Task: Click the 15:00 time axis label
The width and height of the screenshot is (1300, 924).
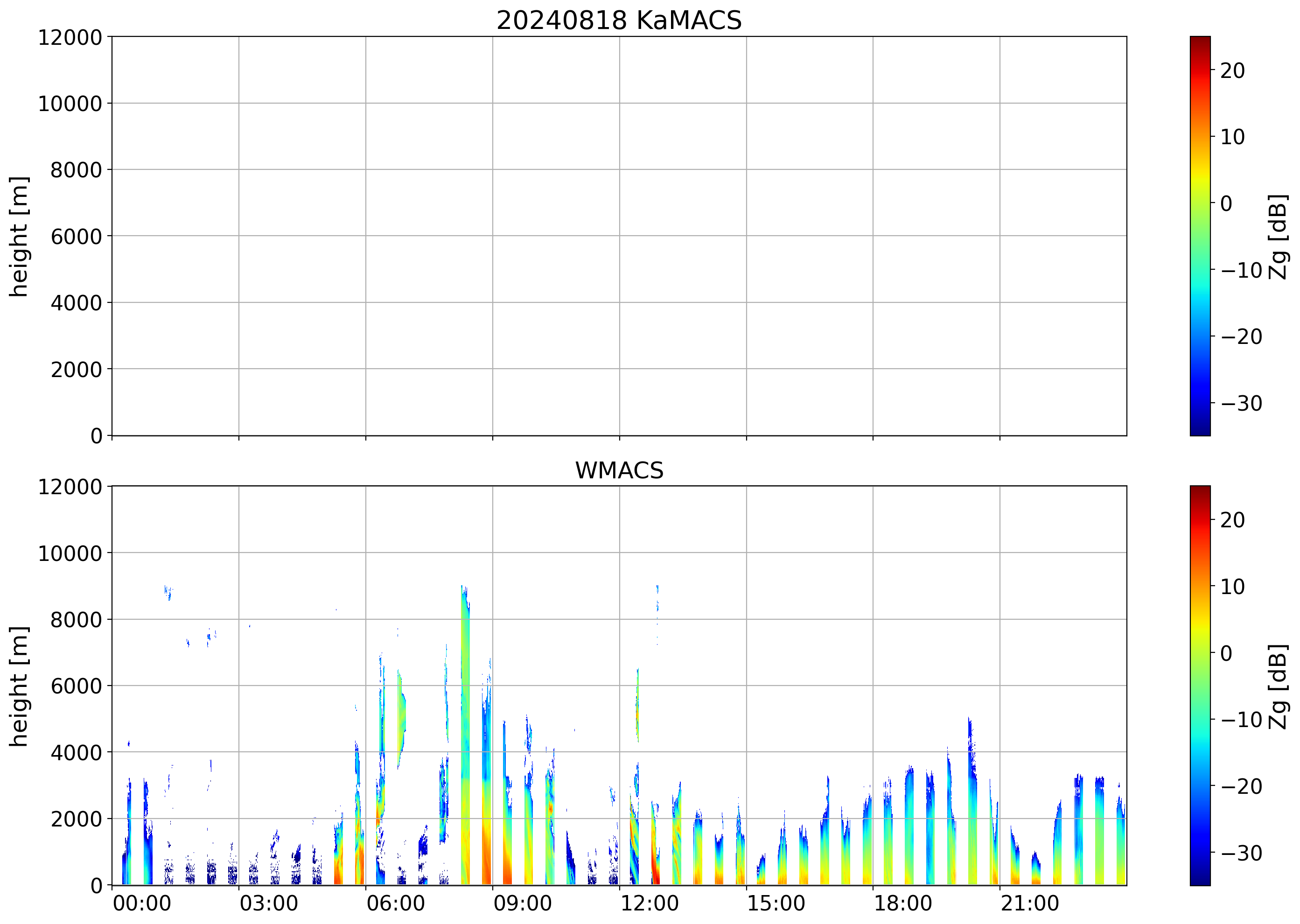Action: [x=776, y=903]
